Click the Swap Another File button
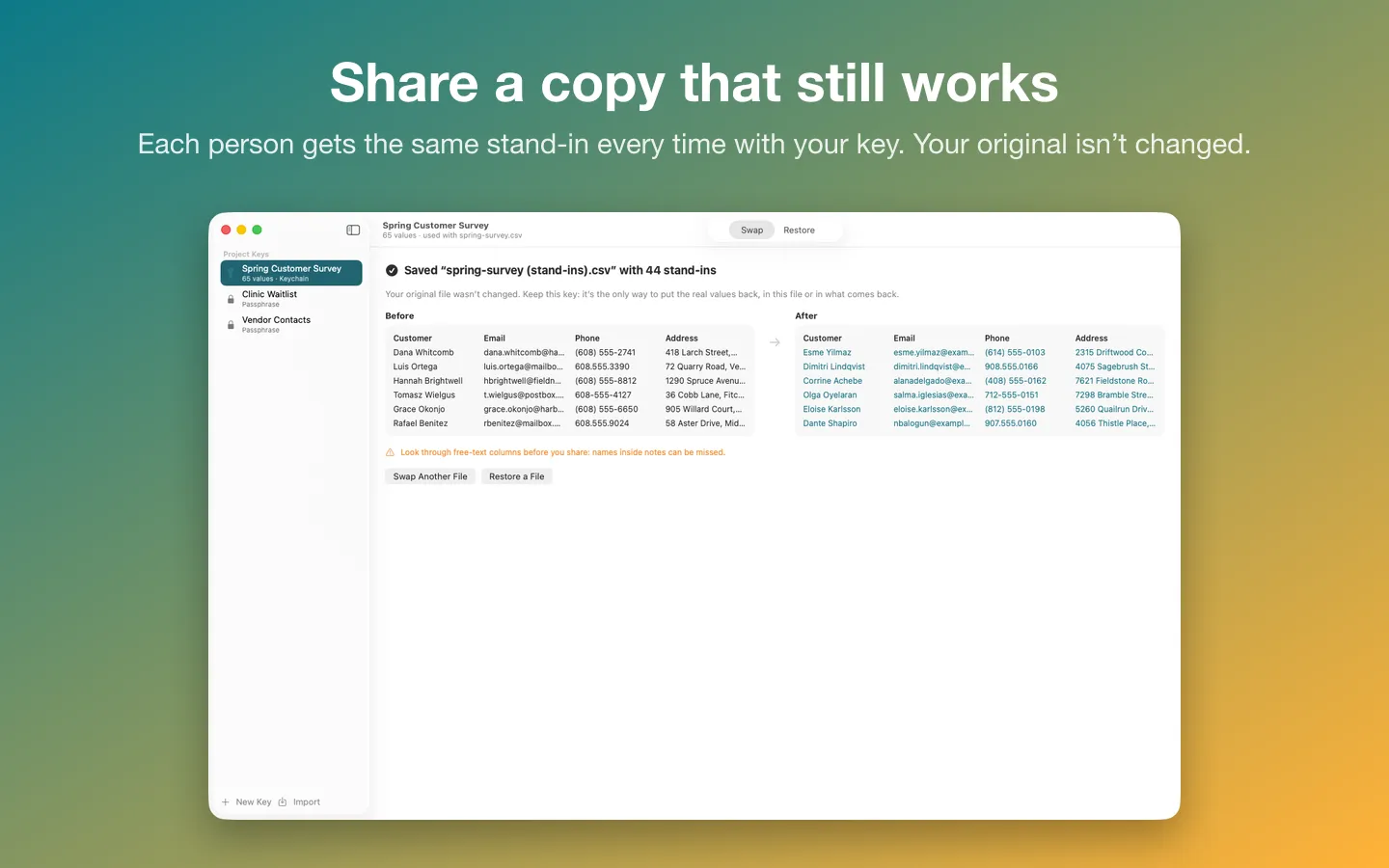The height and width of the screenshot is (868, 1389). pyautogui.click(x=430, y=476)
